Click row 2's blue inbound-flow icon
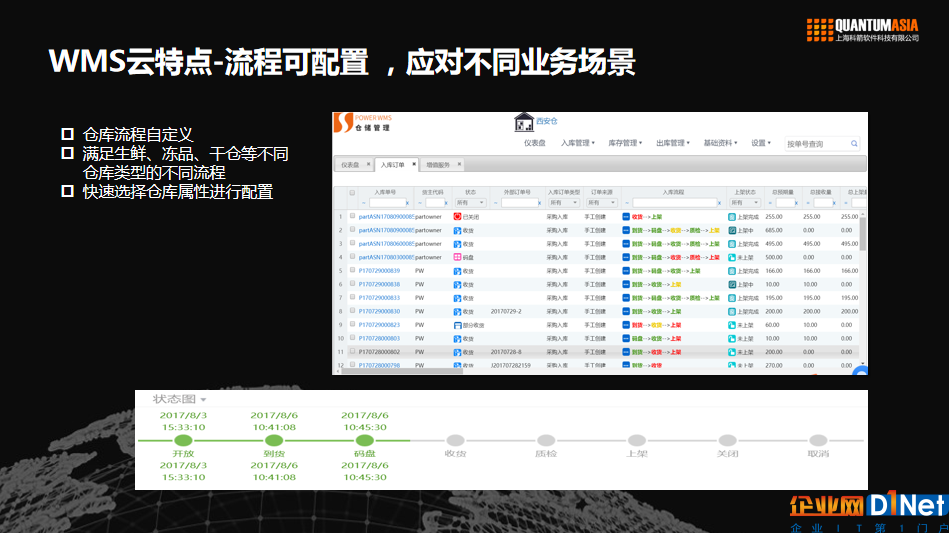Image resolution: width=949 pixels, height=533 pixels. 626,230
